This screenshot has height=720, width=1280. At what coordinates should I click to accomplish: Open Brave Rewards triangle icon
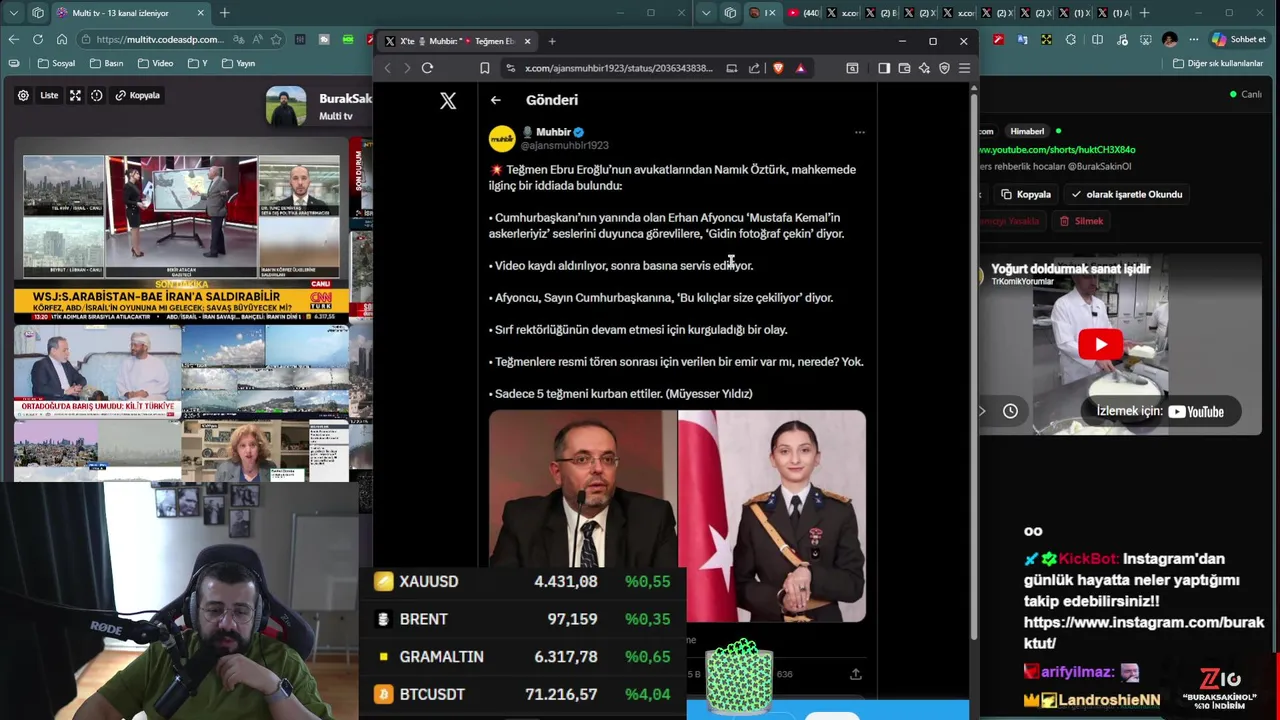coord(800,68)
